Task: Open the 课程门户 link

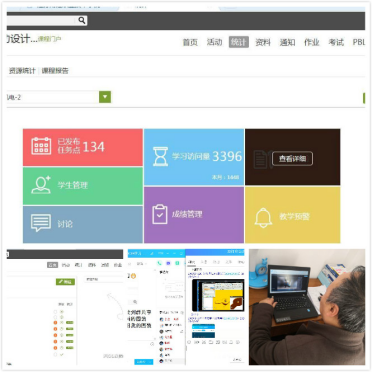Action: pyautogui.click(x=49, y=39)
